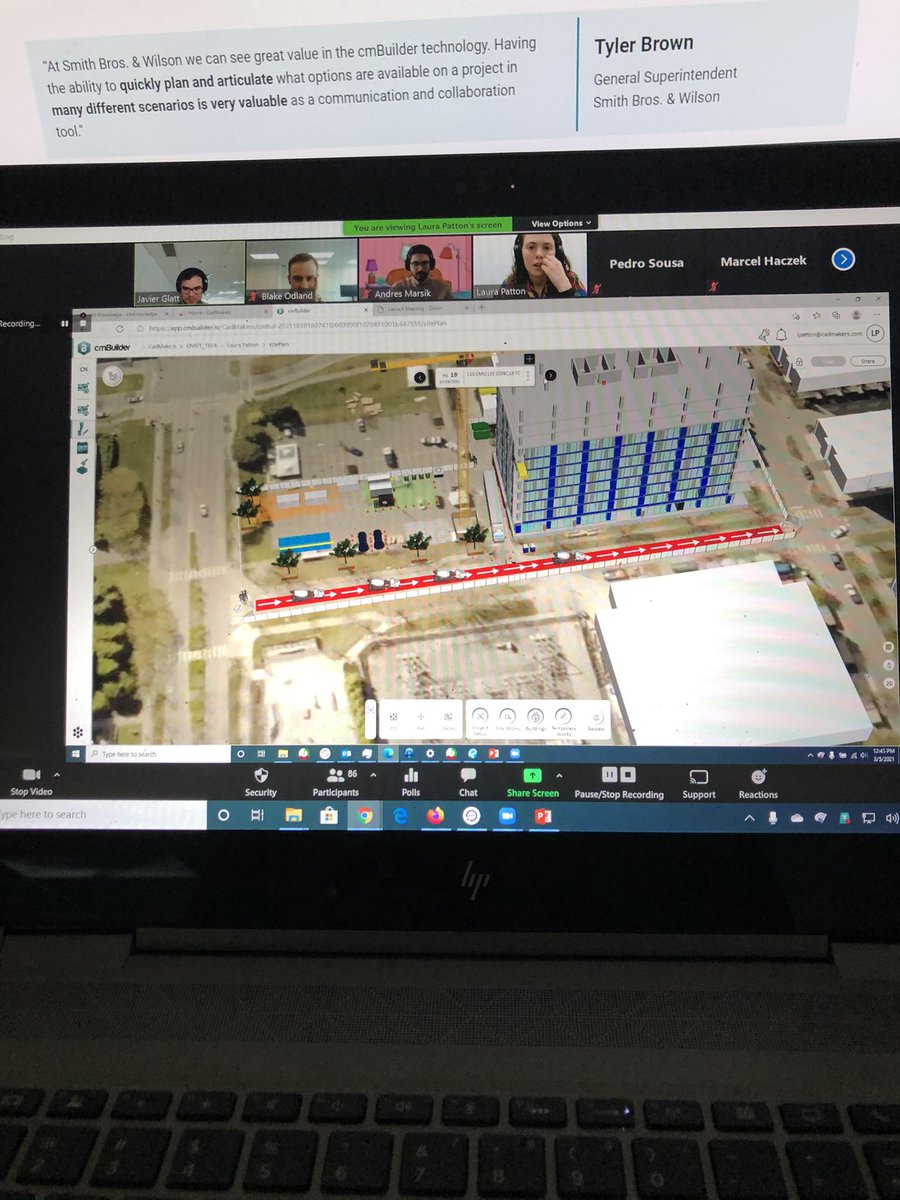
Task: Click the plus button above schedule card
Action: tap(529, 358)
